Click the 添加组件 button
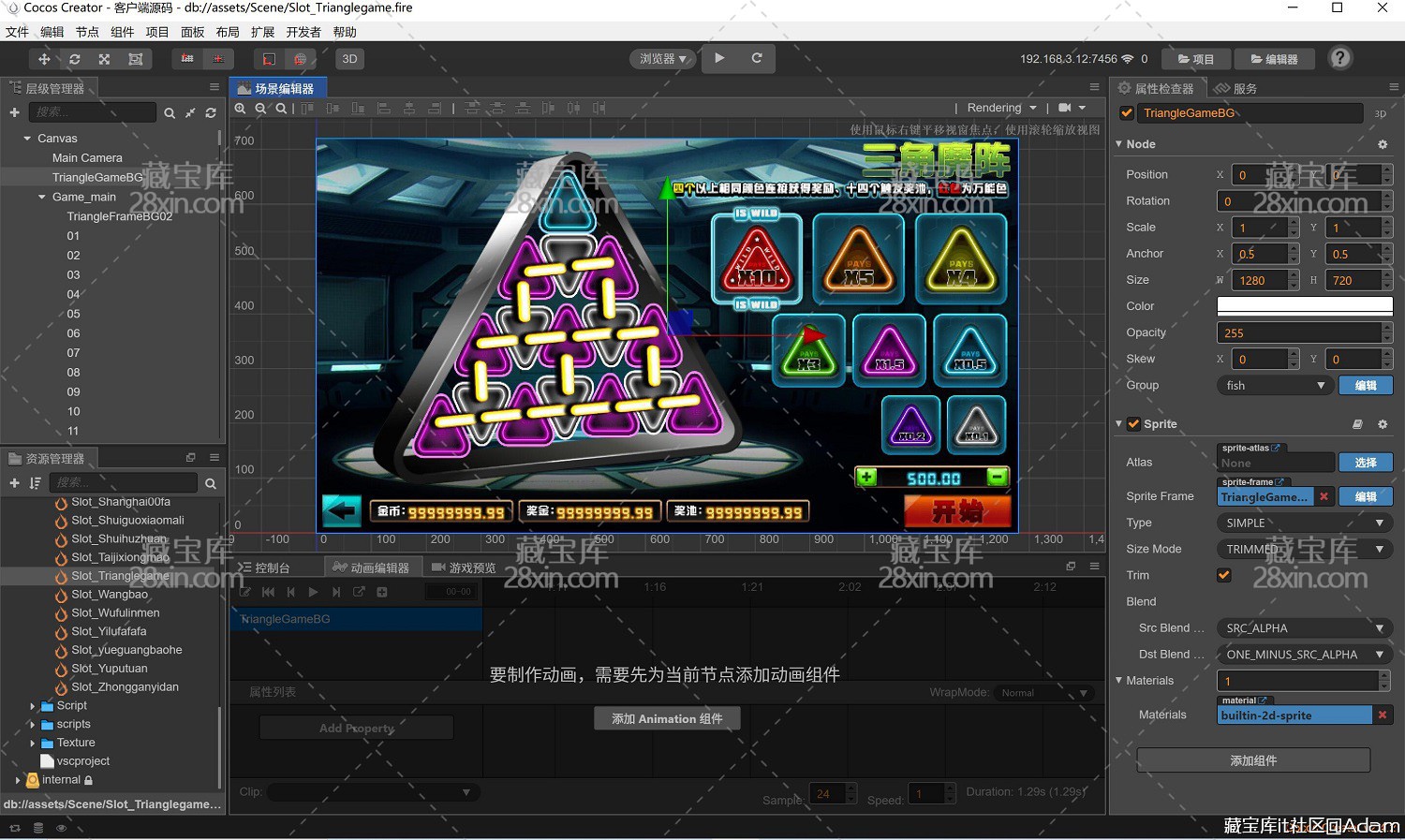 tap(1253, 760)
